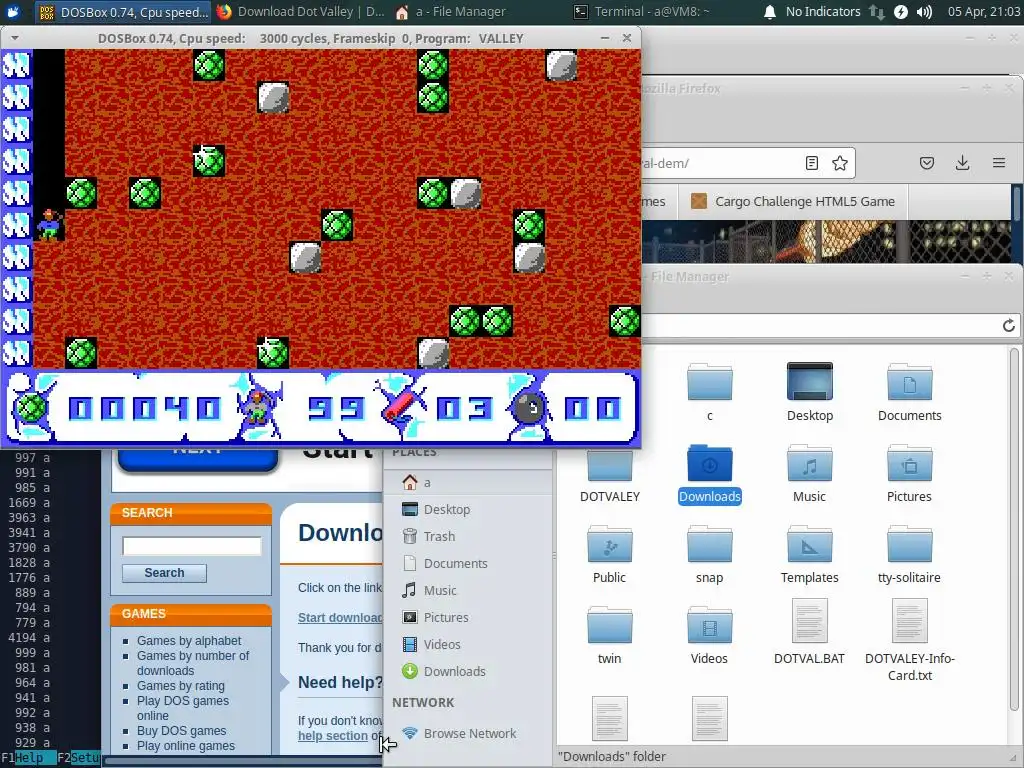Open the Xfce applications menu icon
The image size is (1024, 768).
tap(13, 12)
